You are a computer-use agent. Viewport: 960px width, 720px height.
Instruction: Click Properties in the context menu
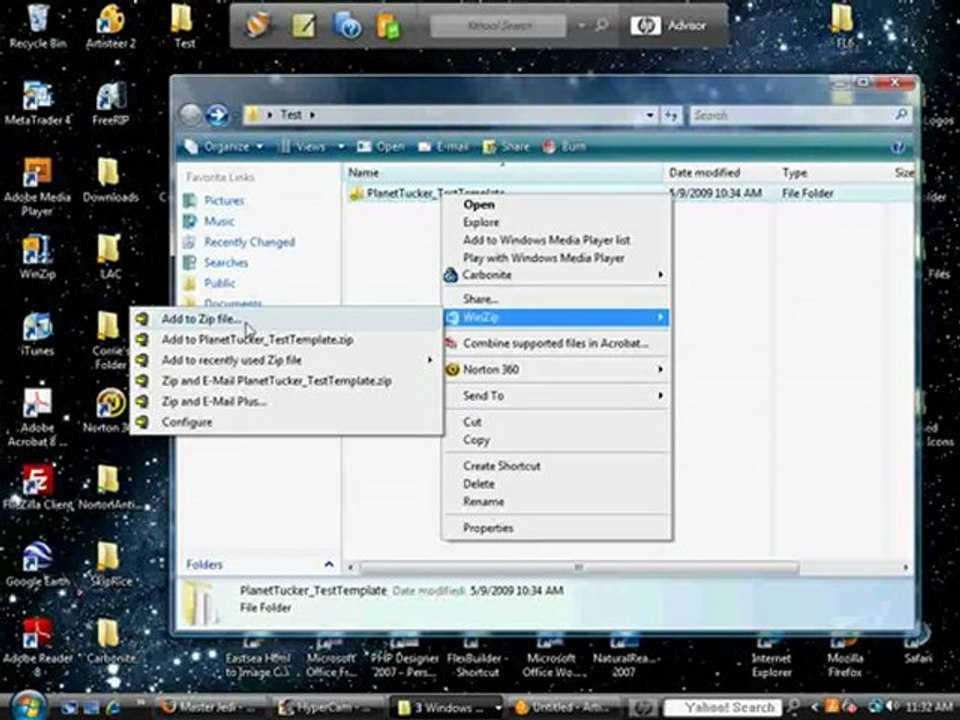click(x=488, y=528)
